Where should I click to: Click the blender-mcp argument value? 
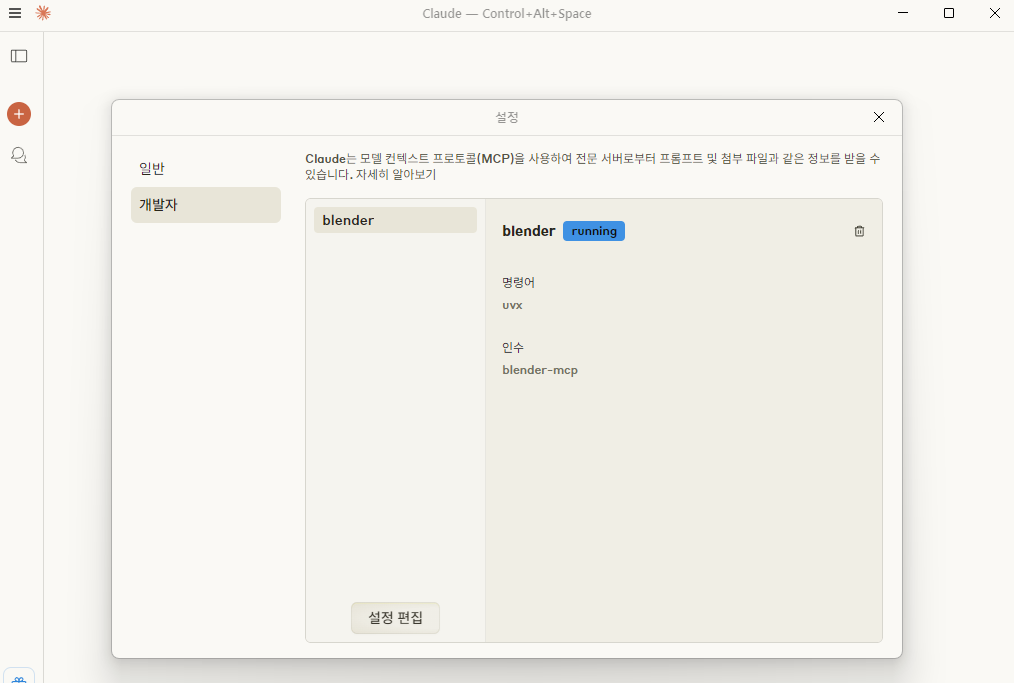(540, 370)
